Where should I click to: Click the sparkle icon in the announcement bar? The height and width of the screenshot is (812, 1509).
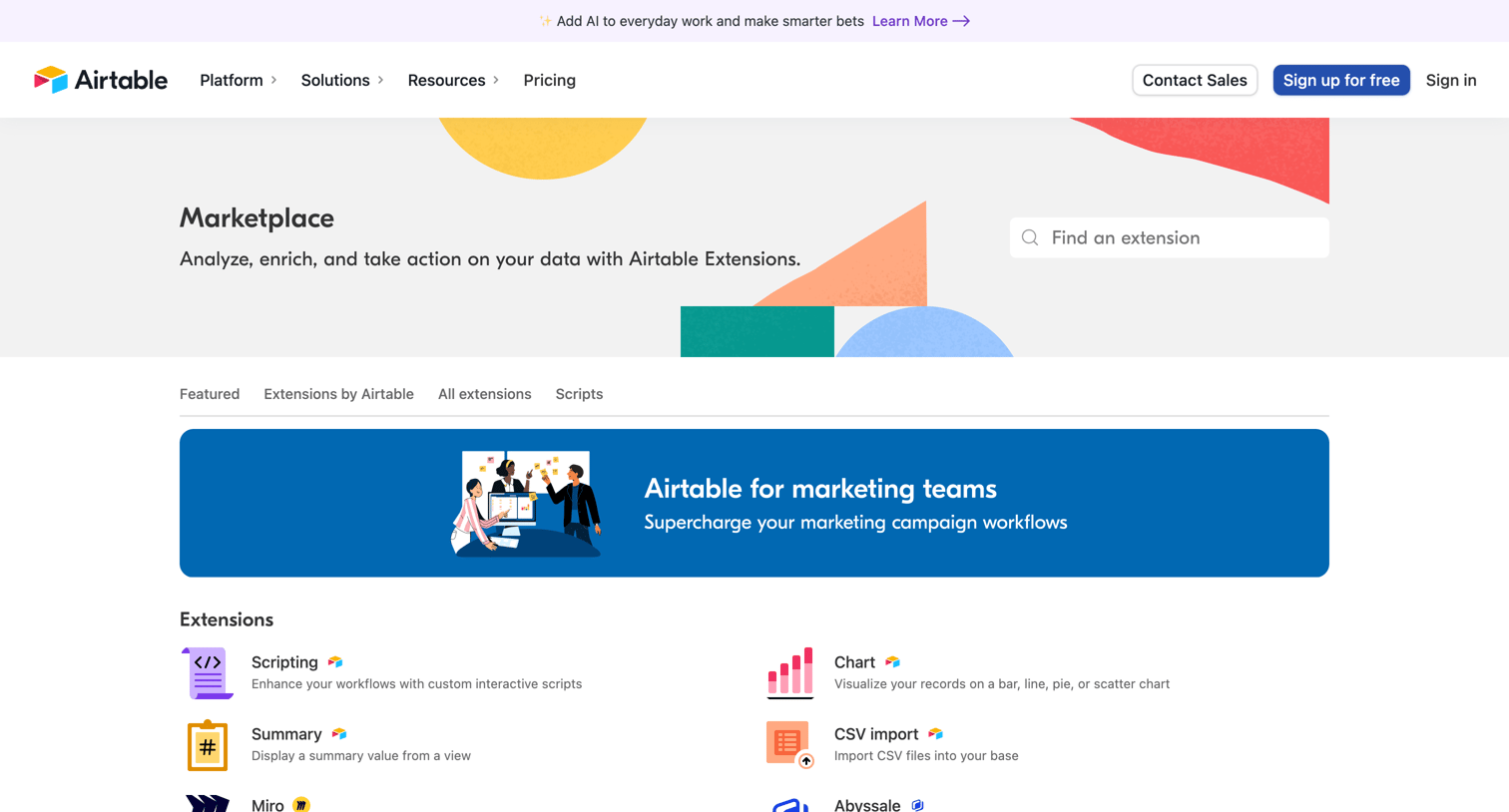pos(545,21)
